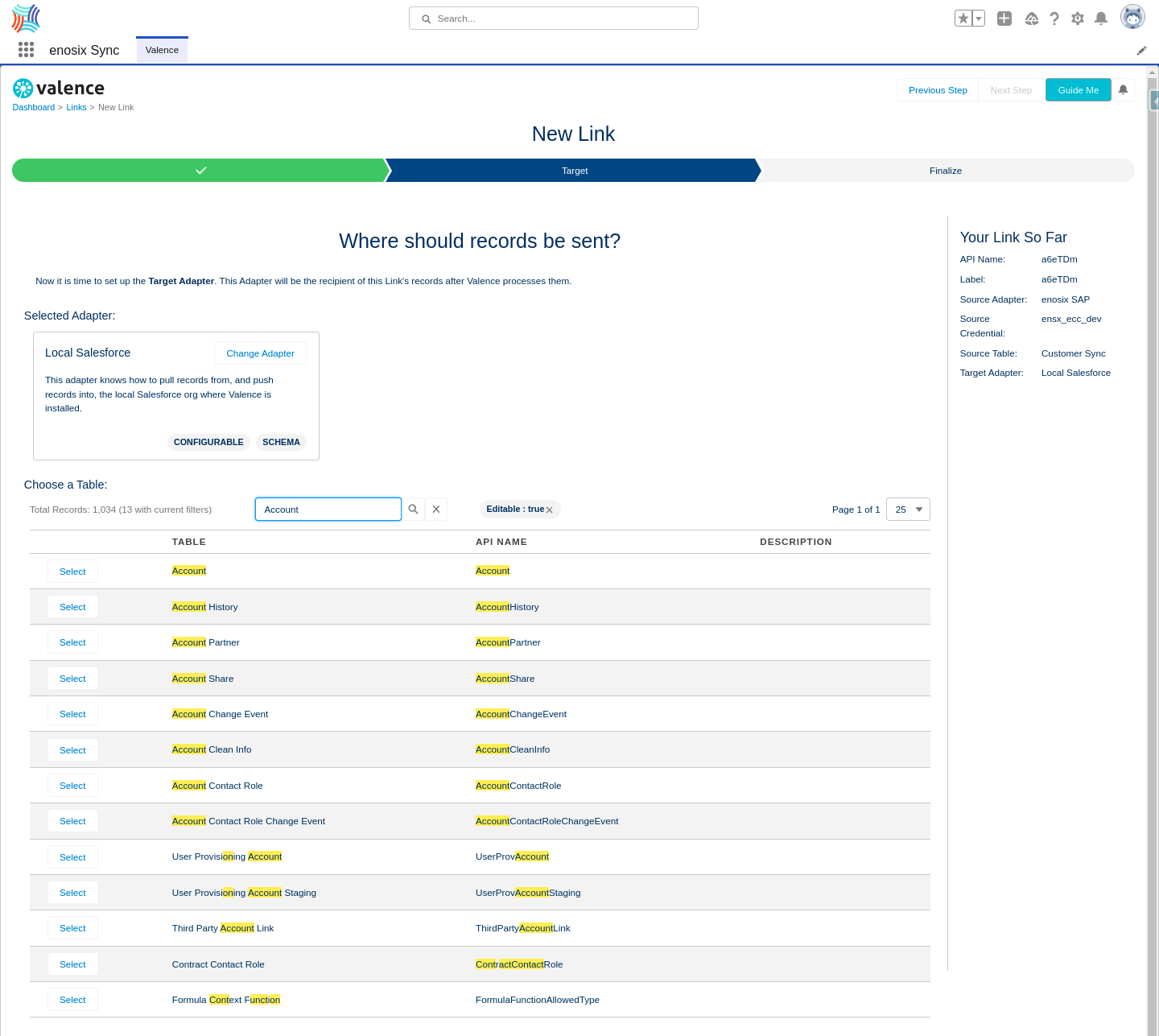Clear the table search with X button

[436, 510]
